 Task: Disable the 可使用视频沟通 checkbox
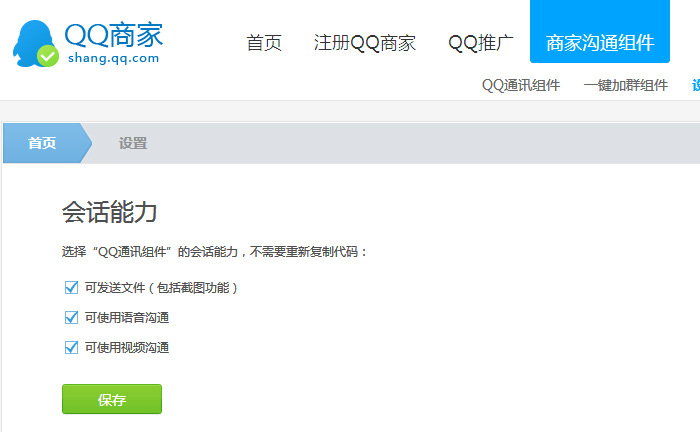click(x=71, y=348)
